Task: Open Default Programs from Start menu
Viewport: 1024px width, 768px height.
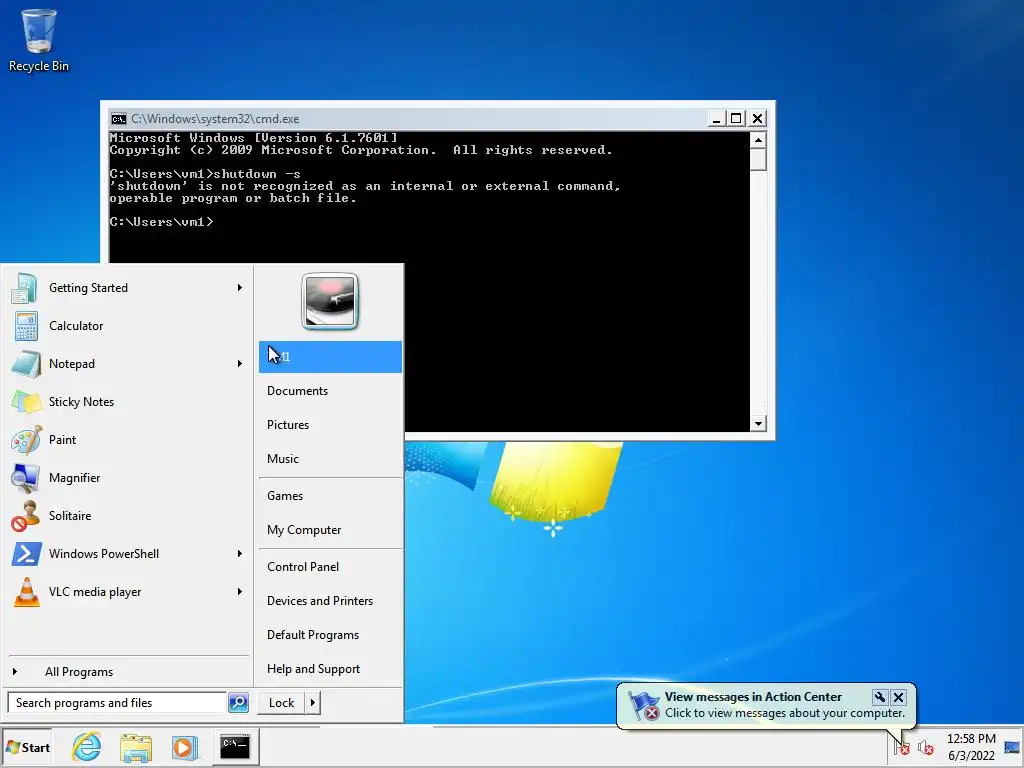Action: pyautogui.click(x=313, y=635)
